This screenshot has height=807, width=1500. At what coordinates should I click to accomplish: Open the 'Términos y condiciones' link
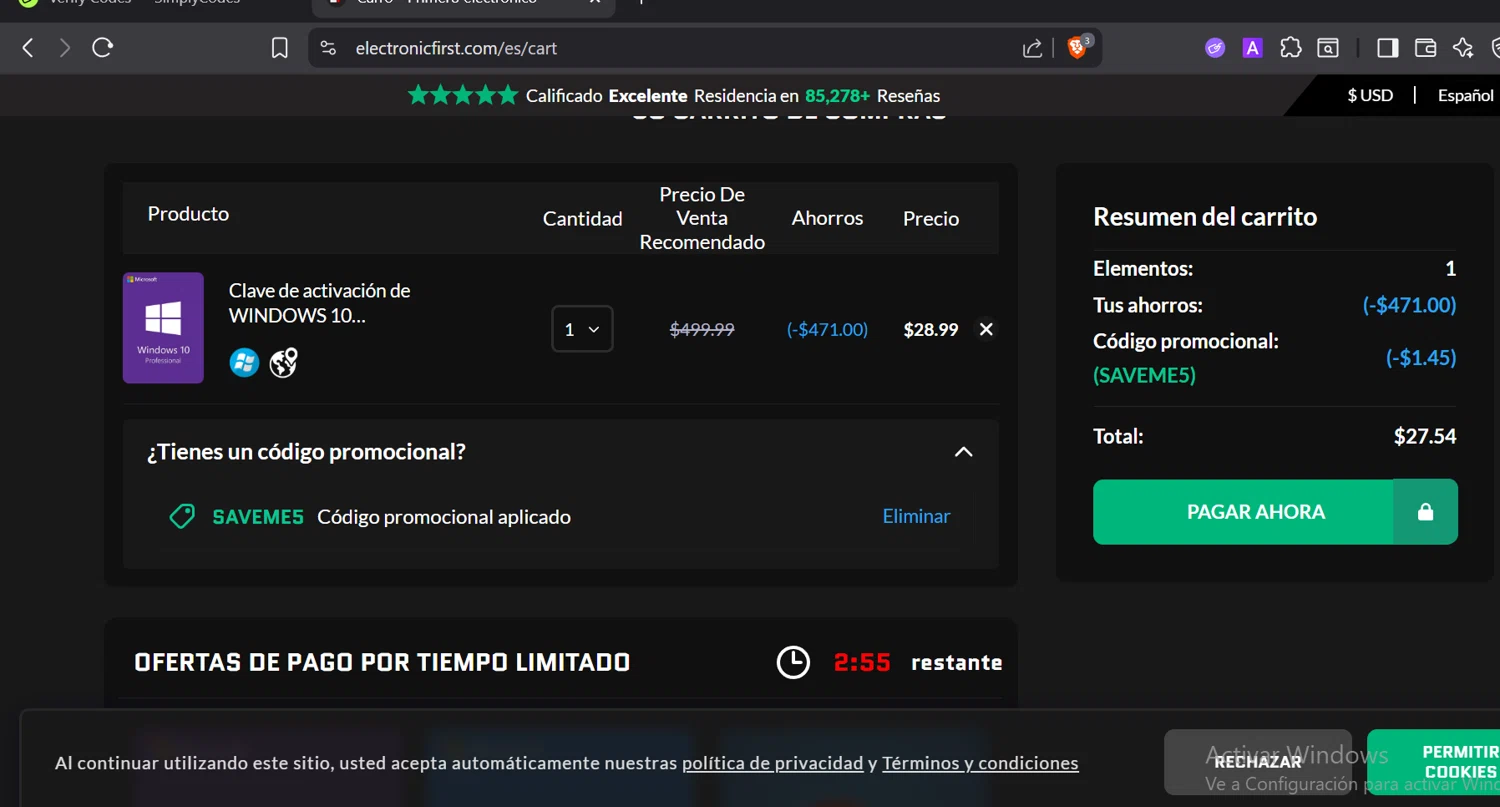coord(980,763)
